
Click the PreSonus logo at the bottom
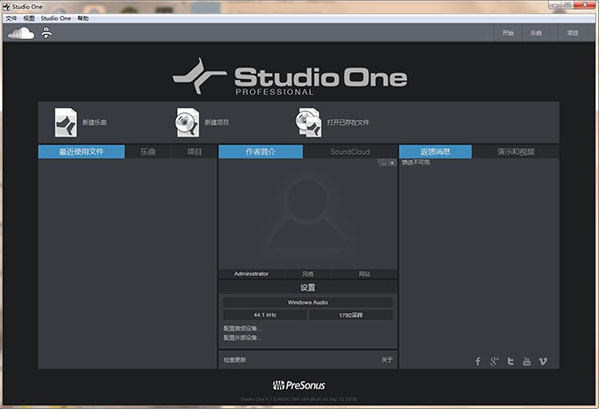point(299,385)
